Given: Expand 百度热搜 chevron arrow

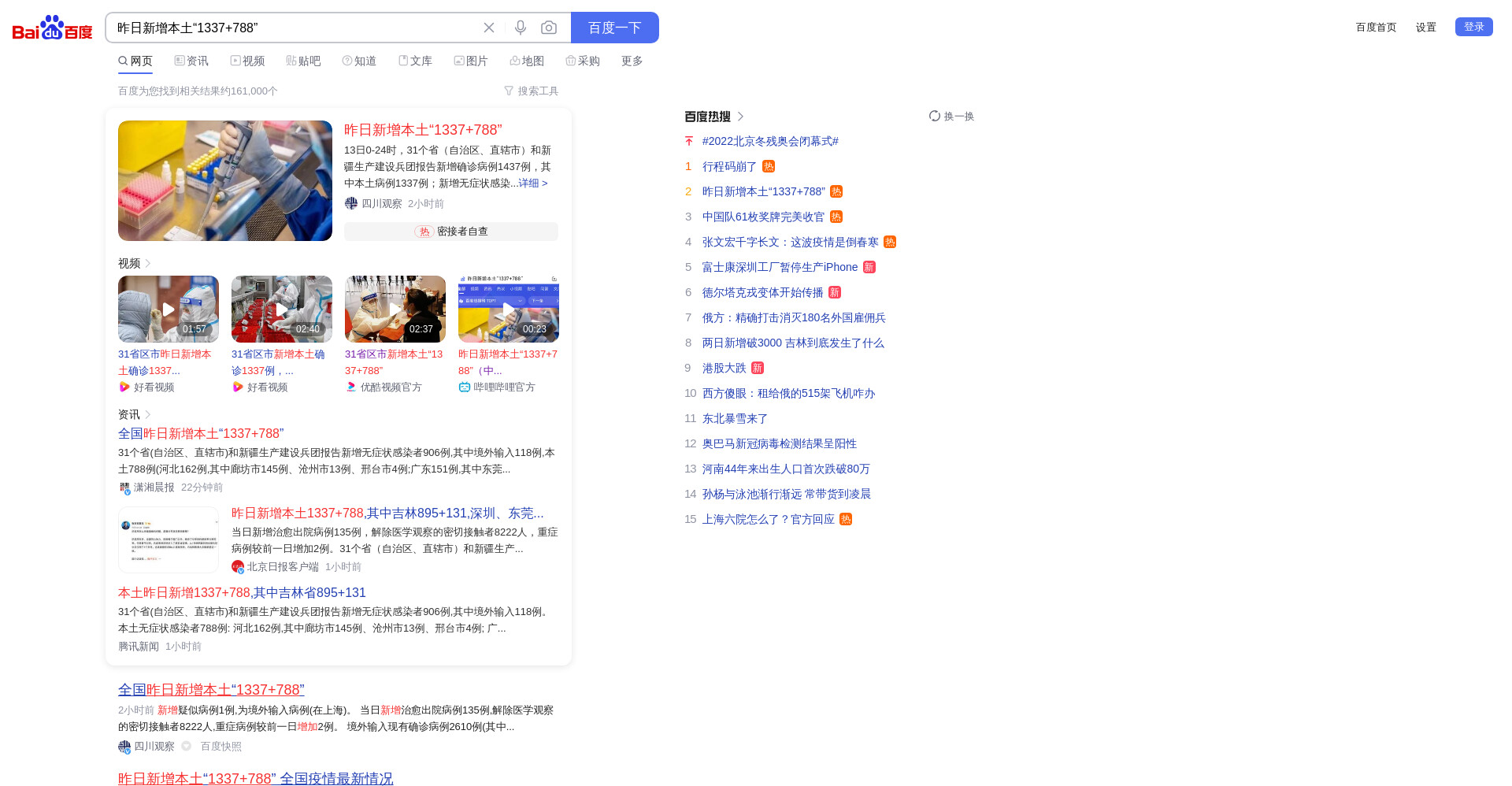Looking at the screenshot, I should [740, 116].
